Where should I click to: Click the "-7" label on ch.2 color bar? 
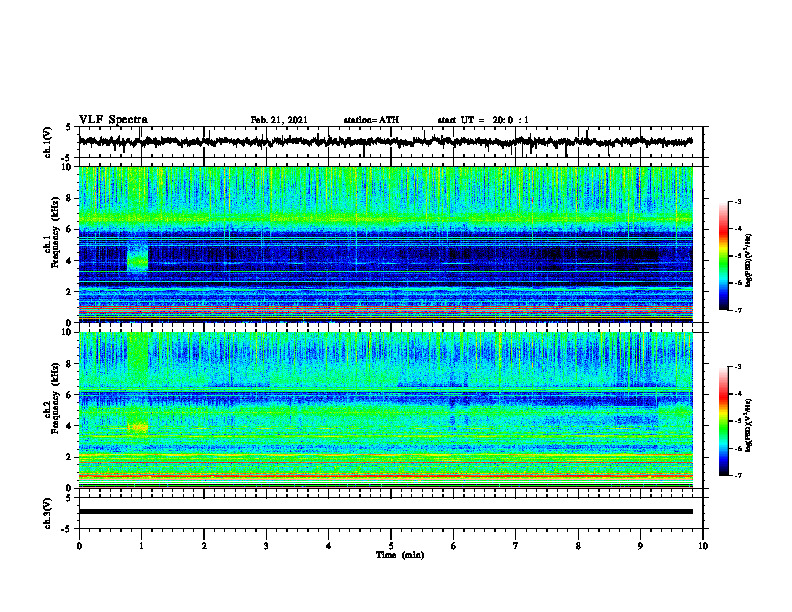coord(737,475)
